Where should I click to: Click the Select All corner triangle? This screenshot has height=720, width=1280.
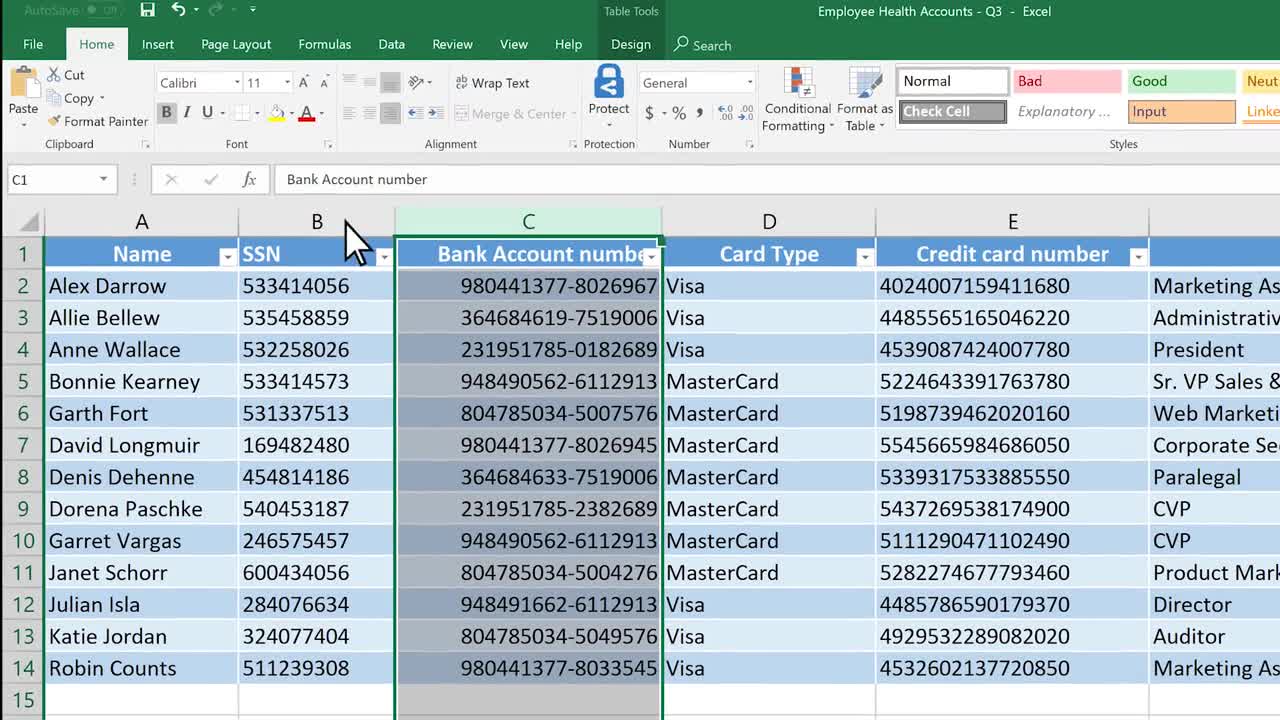pos(30,222)
